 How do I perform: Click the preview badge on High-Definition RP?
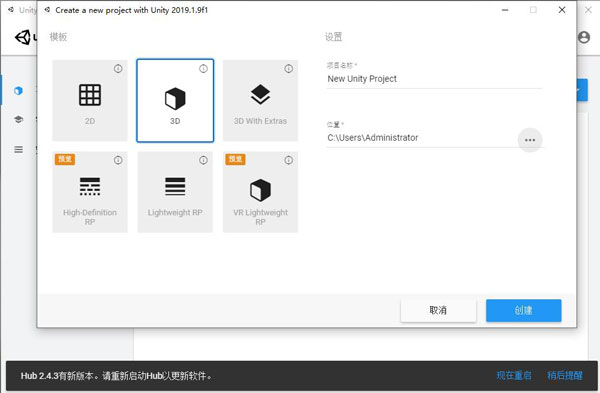coord(65,159)
